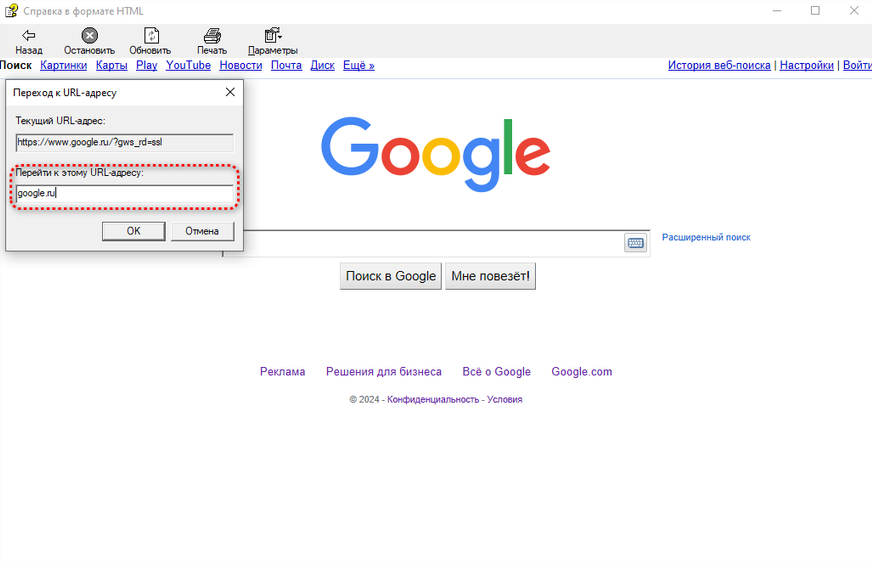Confirm URL jump with the OK button
The width and height of the screenshot is (872, 565).
[x=133, y=231]
